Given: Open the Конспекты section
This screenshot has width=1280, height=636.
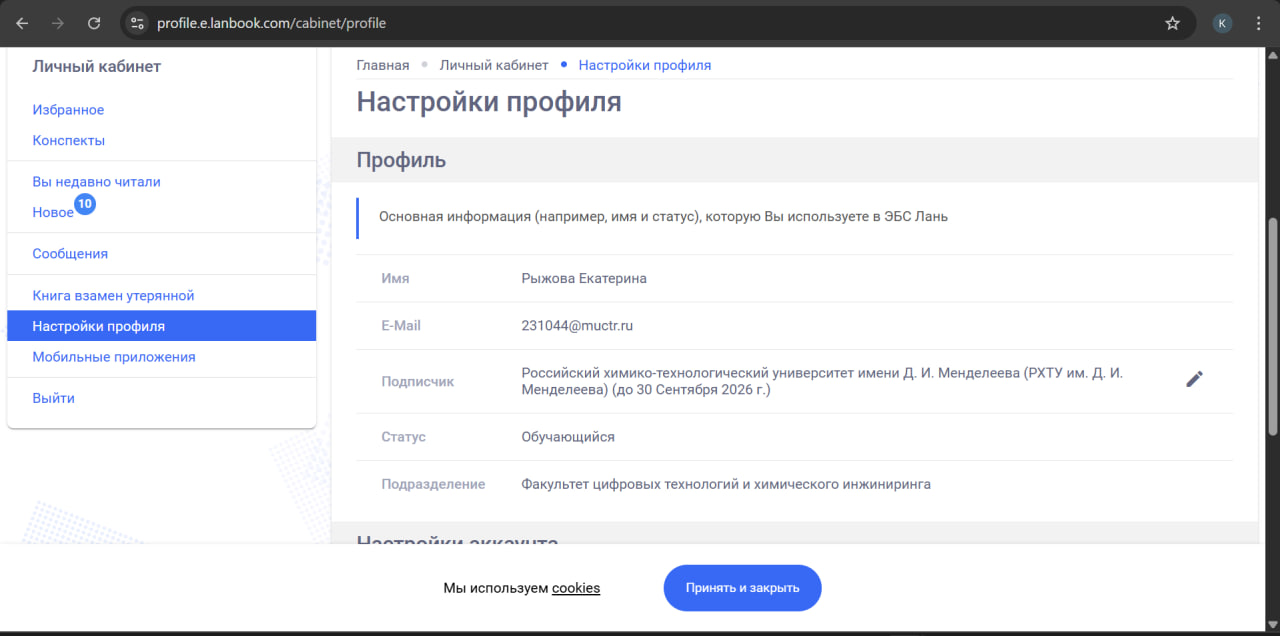Looking at the screenshot, I should coord(70,140).
